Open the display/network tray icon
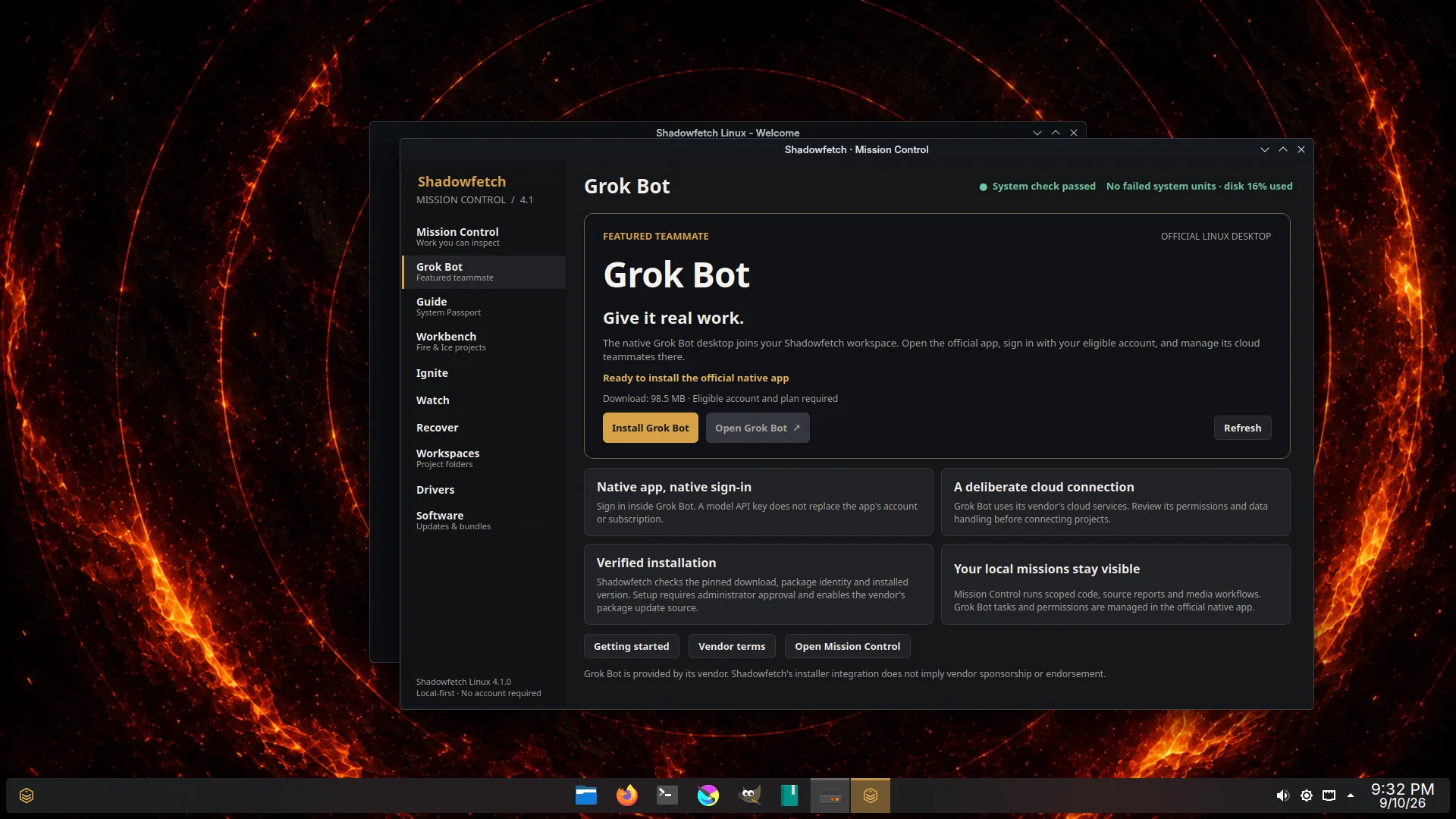 (x=1329, y=795)
